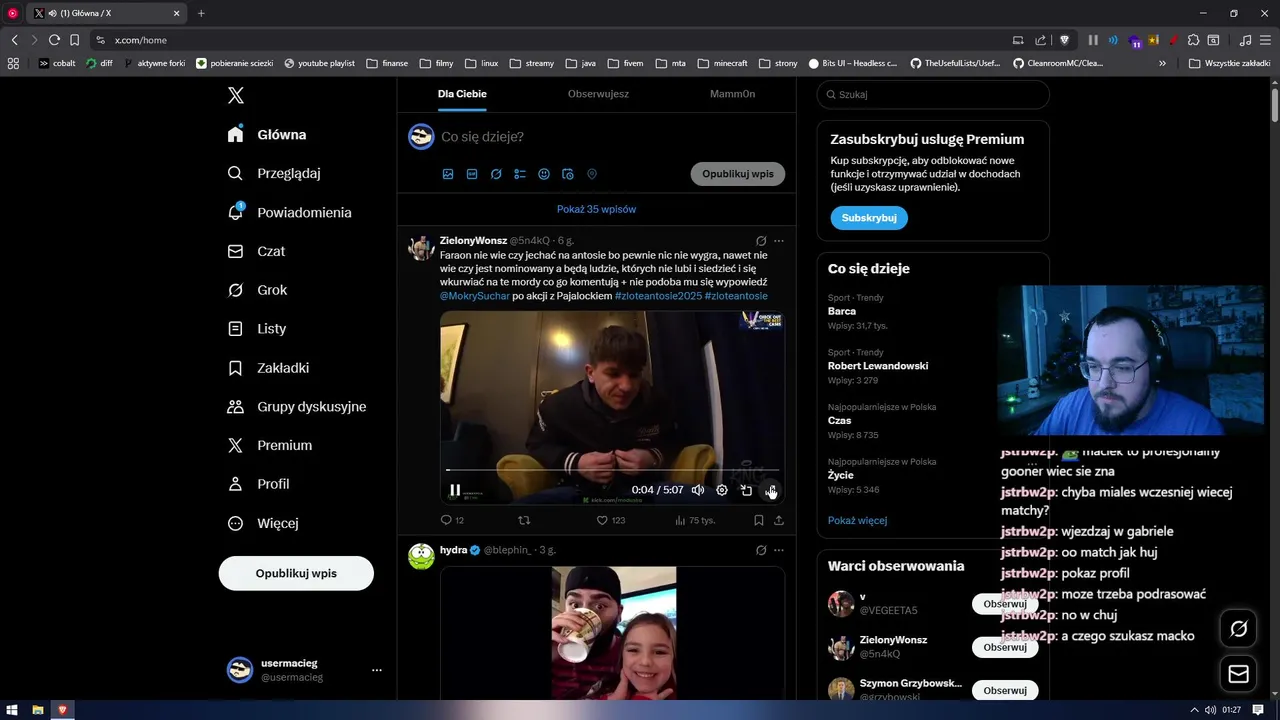1280x720 pixels.
Task: Open Zakładki in sidebar
Action: click(268, 368)
